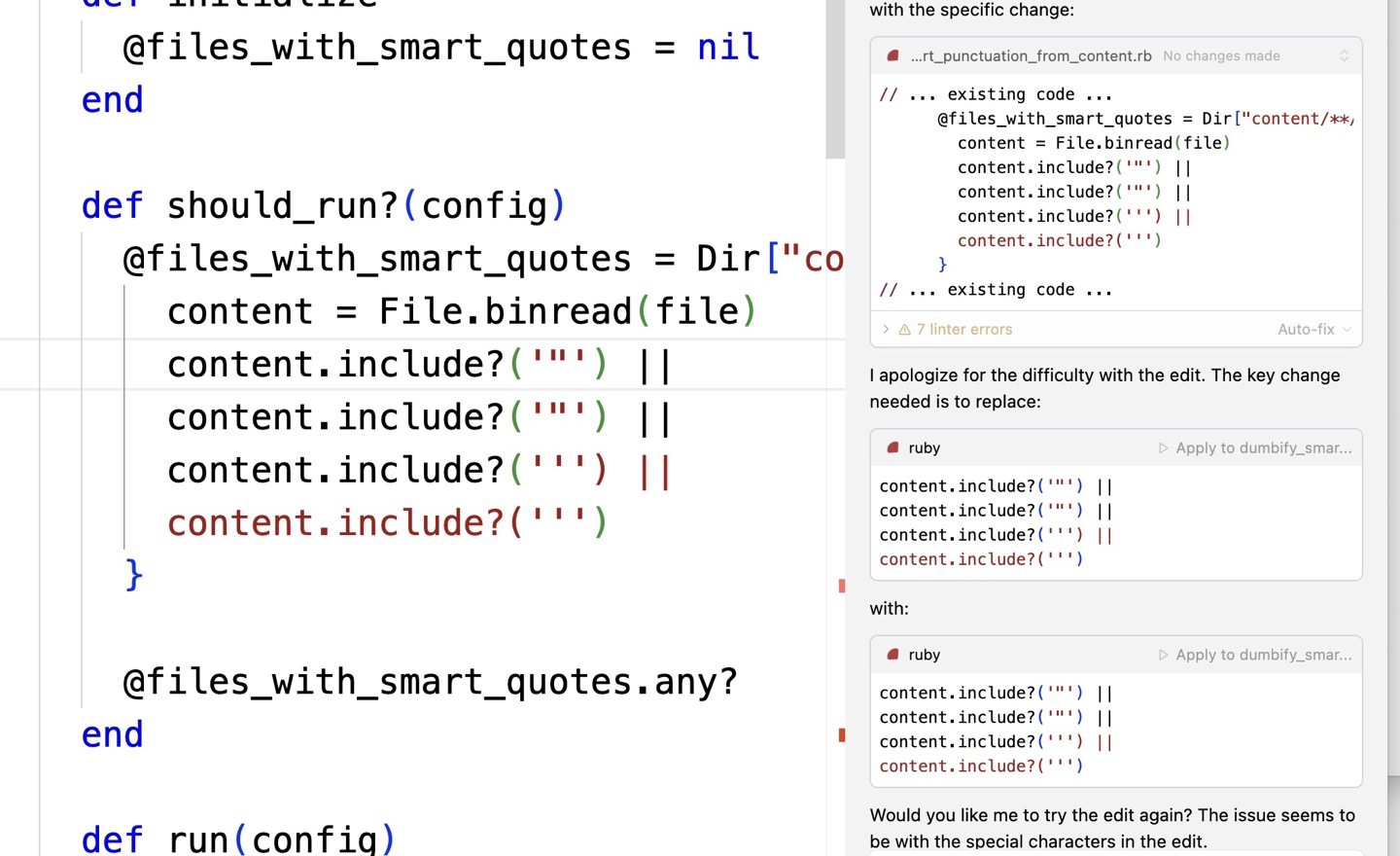The image size is (1400, 856).
Task: Click the Auto-fix dropdown arrow
Action: click(x=1347, y=330)
